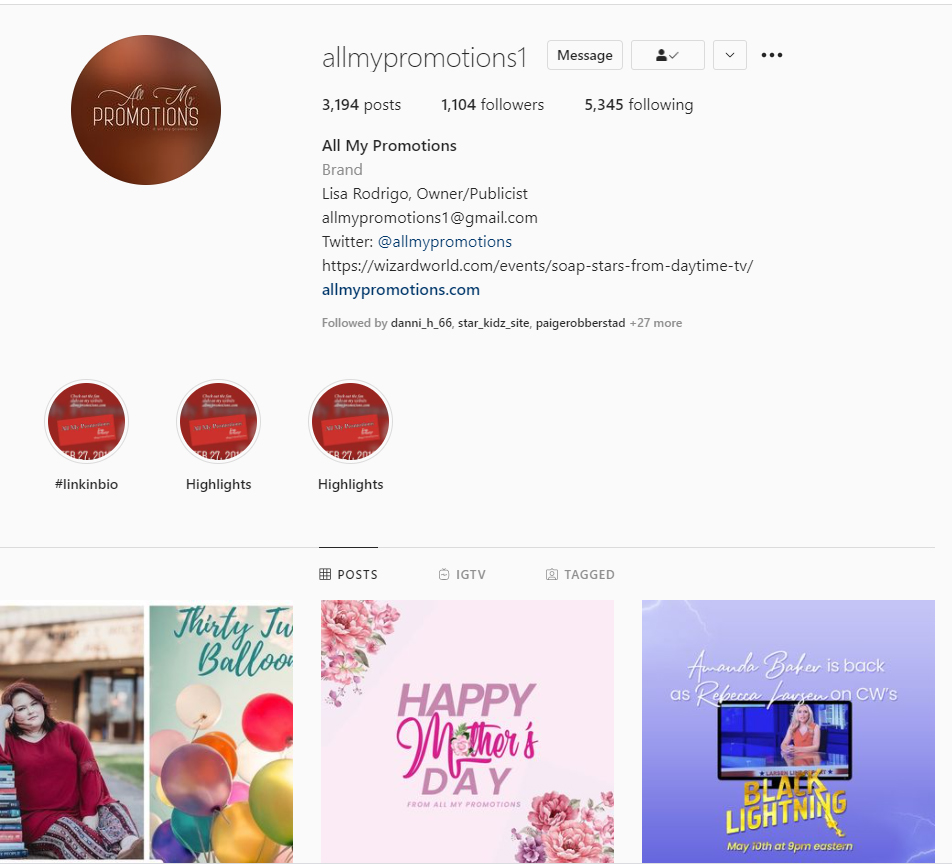Open the +27 more followers link
952x864 pixels.
coord(656,323)
